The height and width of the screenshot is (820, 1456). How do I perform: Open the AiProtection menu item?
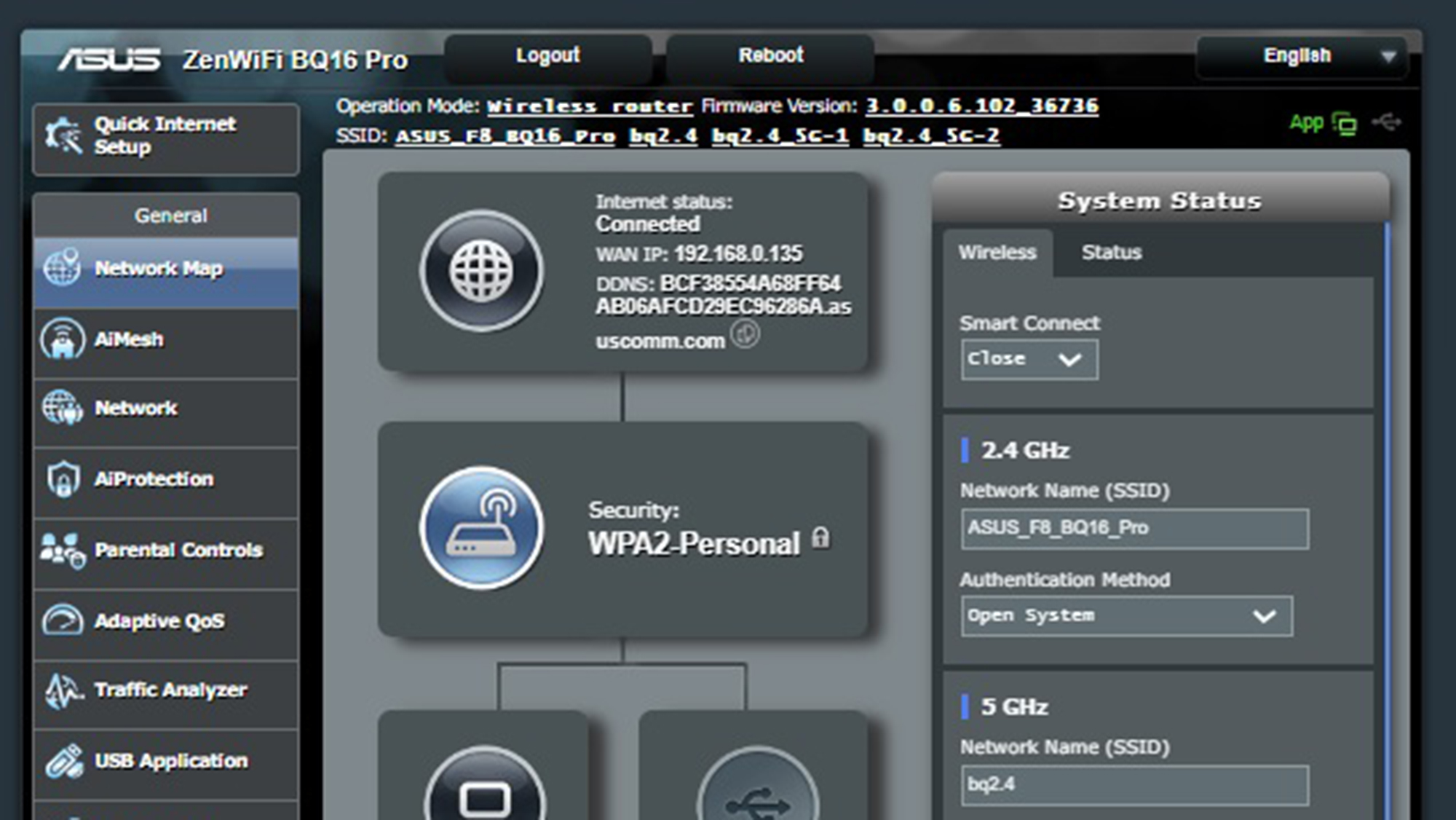coord(166,483)
